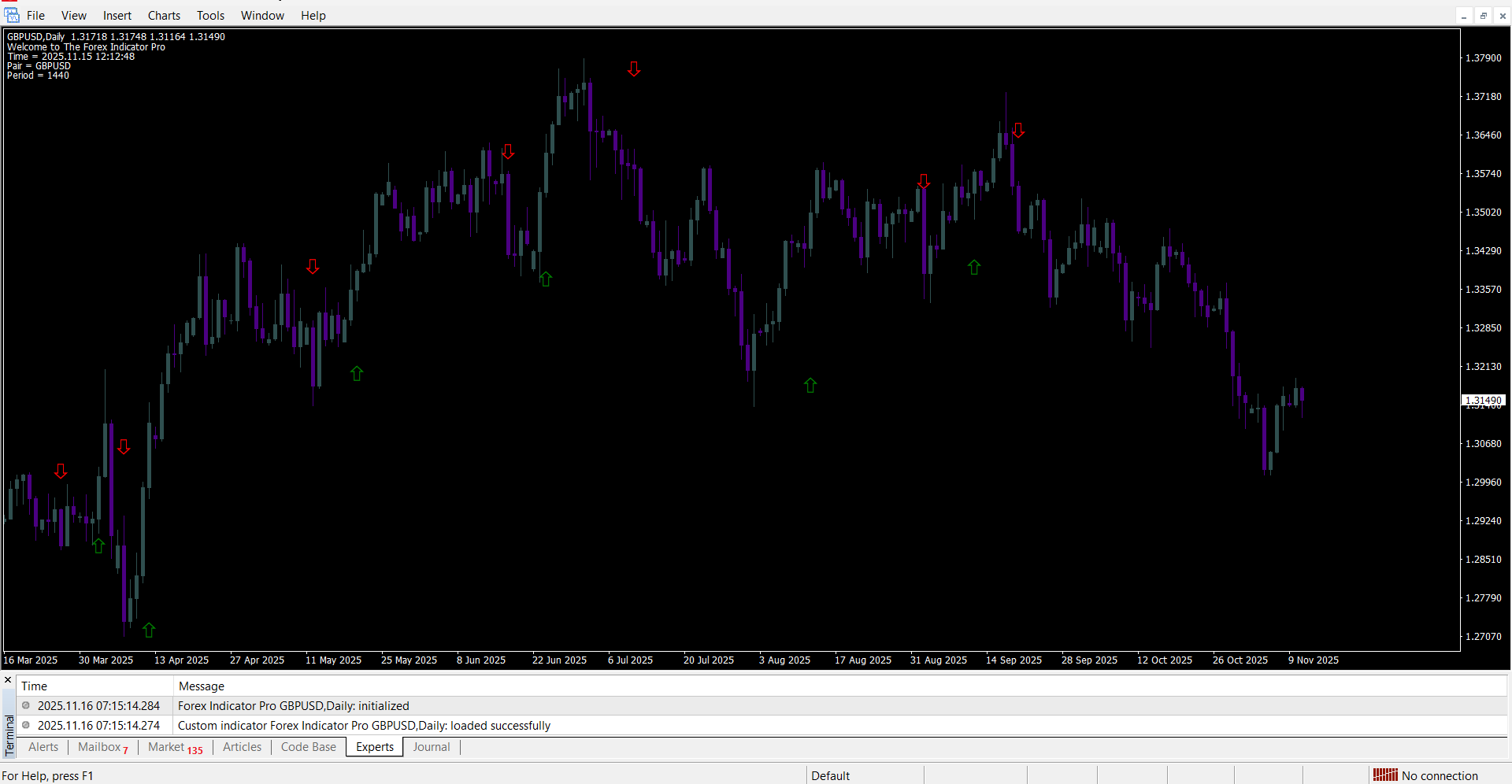The image size is (1512, 784).
Task: Click the Message column header
Action: pyautogui.click(x=202, y=686)
